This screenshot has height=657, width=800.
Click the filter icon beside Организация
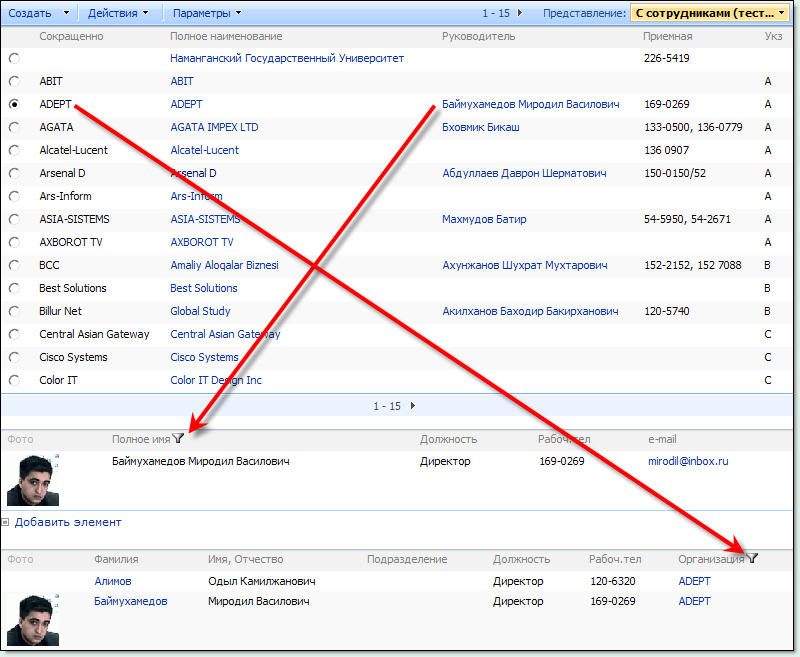[x=752, y=558]
